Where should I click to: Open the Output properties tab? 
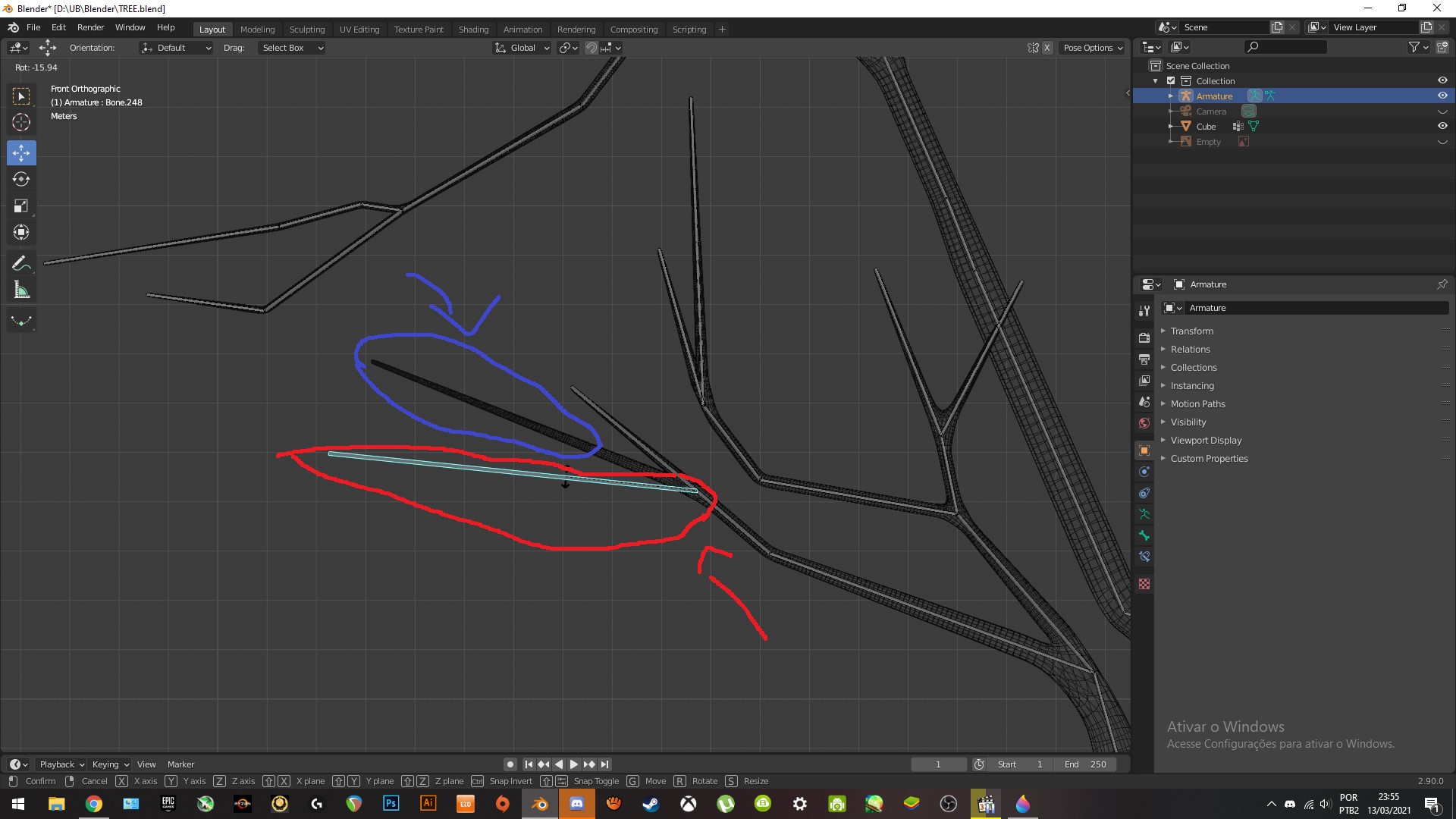tap(1144, 359)
